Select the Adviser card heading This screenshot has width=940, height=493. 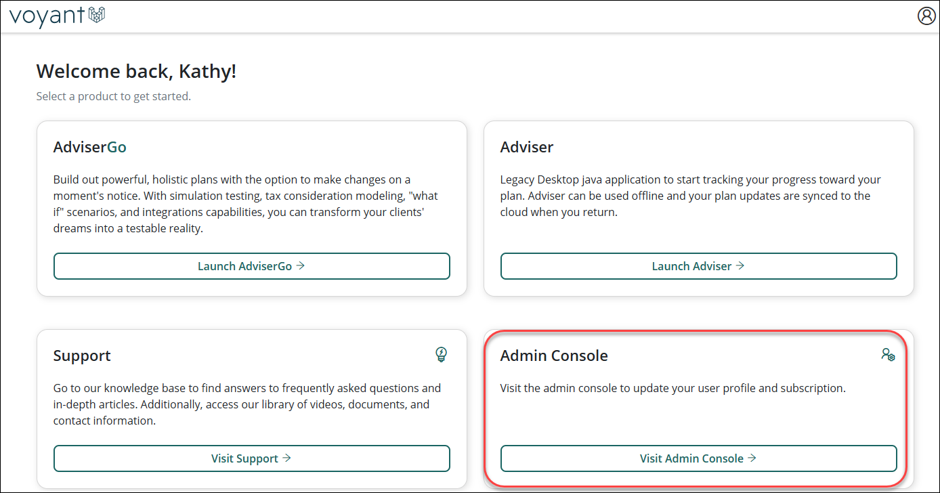[527, 147]
